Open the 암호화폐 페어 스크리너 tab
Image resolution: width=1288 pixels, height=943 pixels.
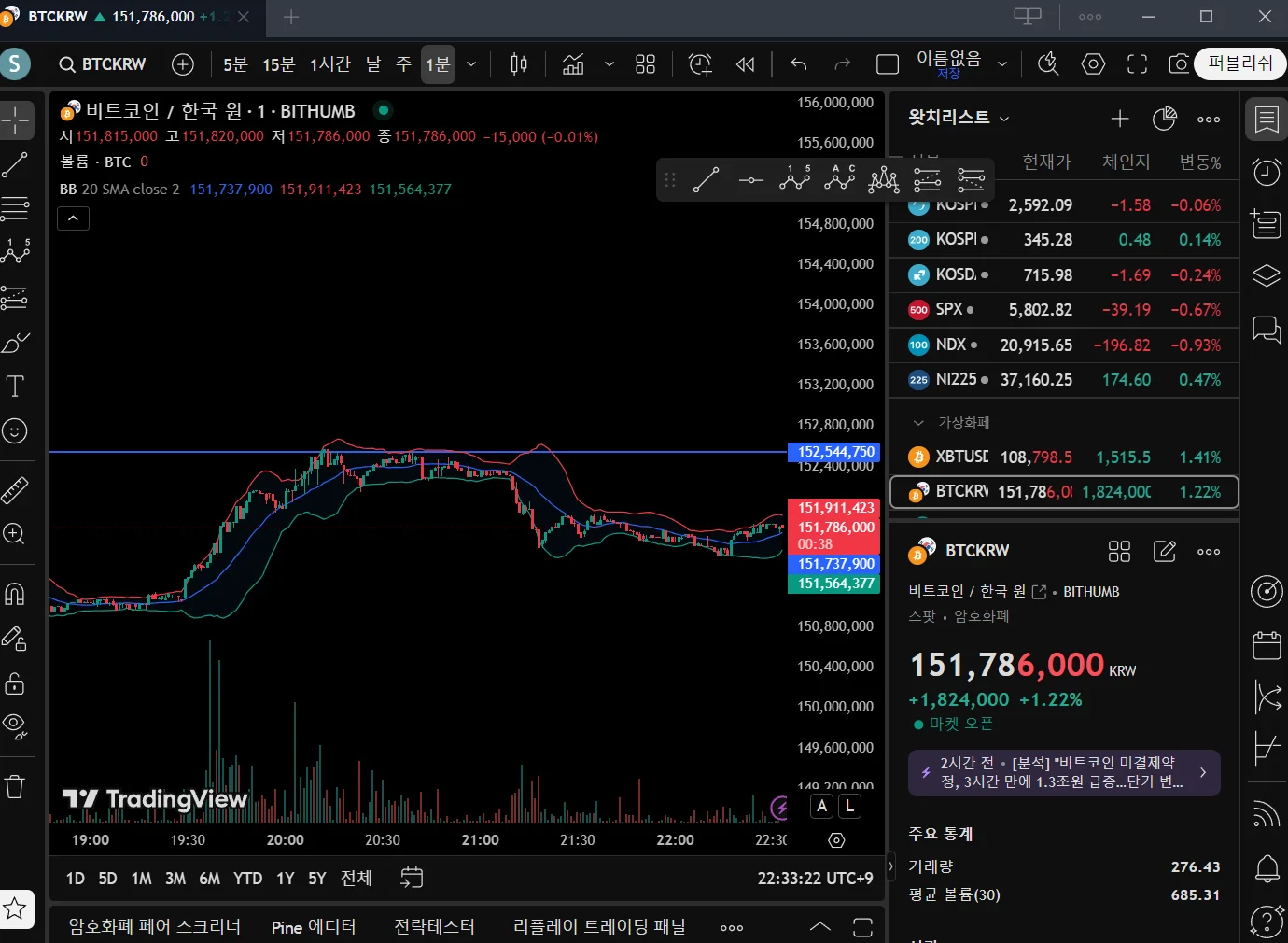point(155,926)
